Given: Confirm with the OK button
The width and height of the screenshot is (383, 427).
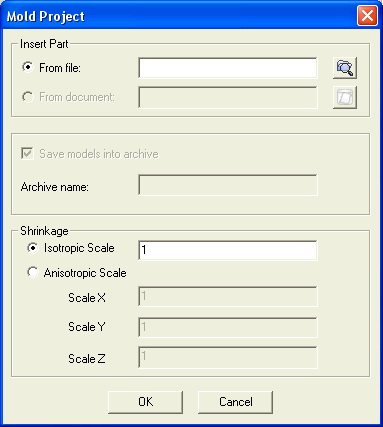Looking at the screenshot, I should pyautogui.click(x=145, y=402).
